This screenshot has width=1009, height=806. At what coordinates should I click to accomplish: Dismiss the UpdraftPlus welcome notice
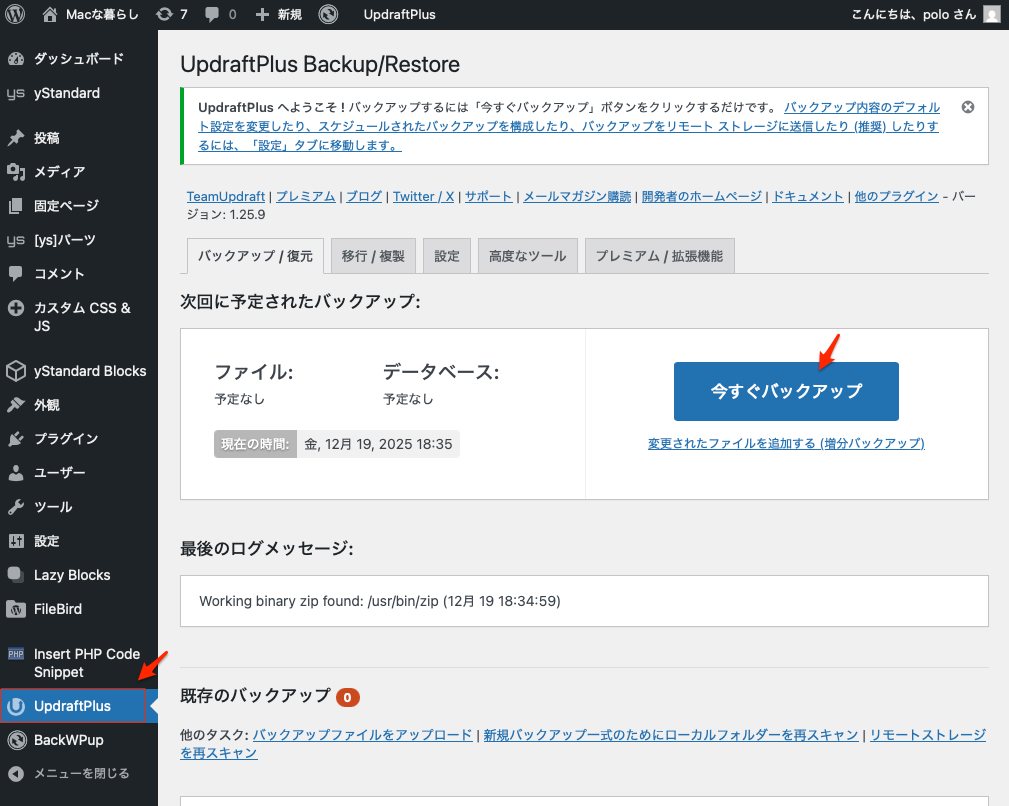pyautogui.click(x=967, y=107)
